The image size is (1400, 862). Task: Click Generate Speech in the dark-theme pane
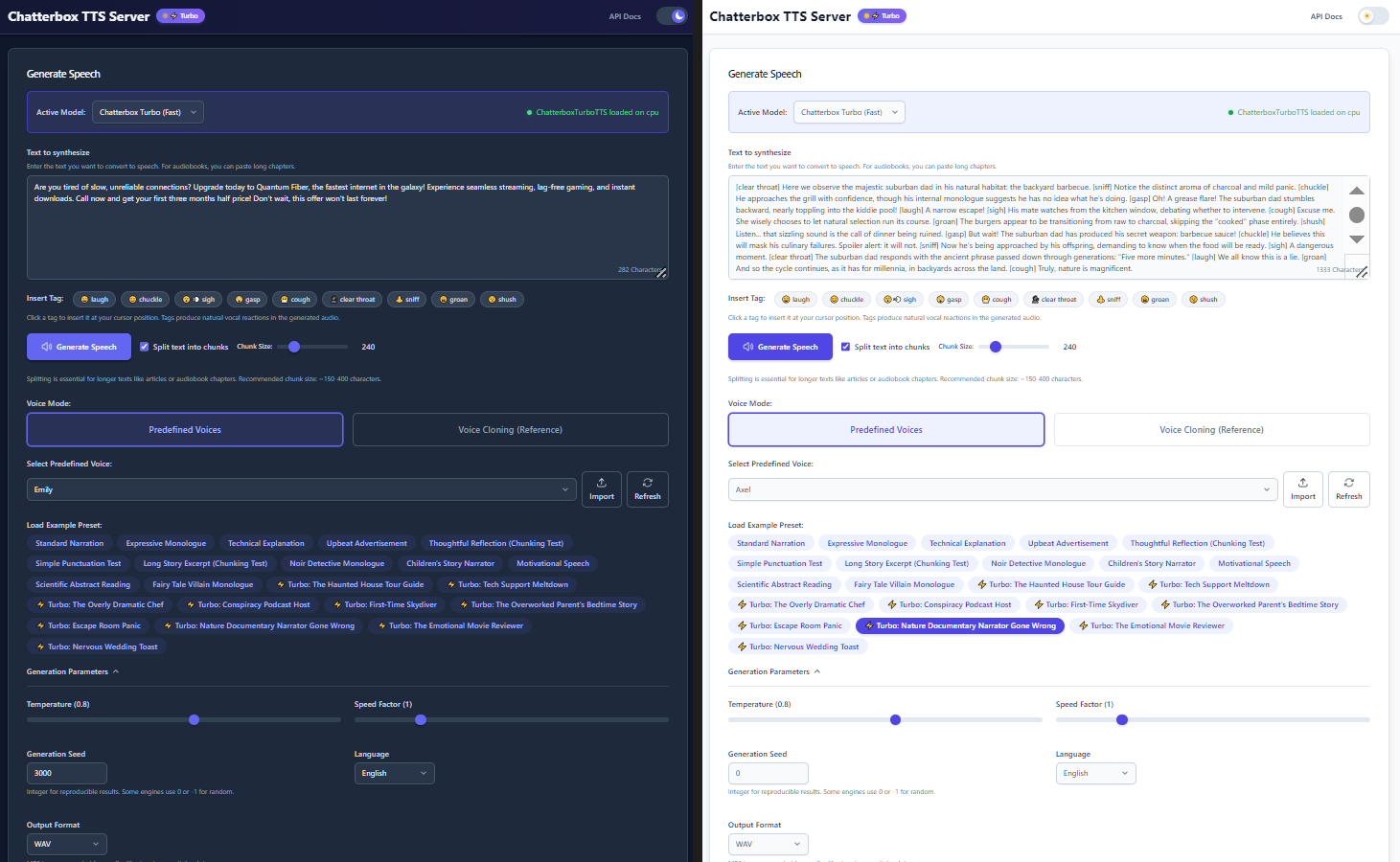(79, 347)
